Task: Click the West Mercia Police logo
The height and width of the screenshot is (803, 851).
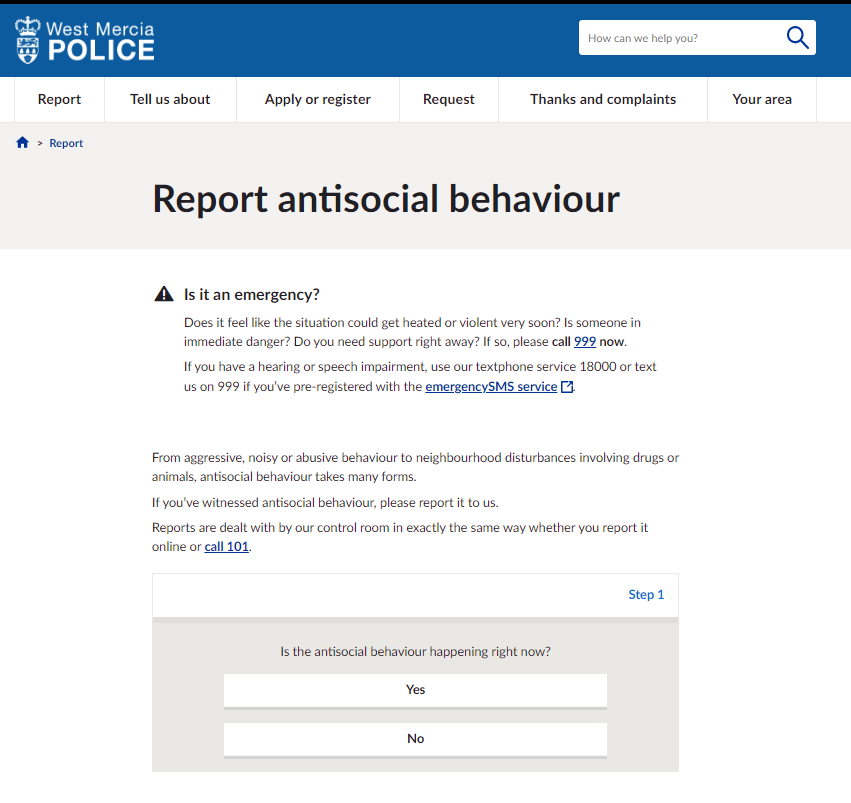Action: click(x=85, y=41)
